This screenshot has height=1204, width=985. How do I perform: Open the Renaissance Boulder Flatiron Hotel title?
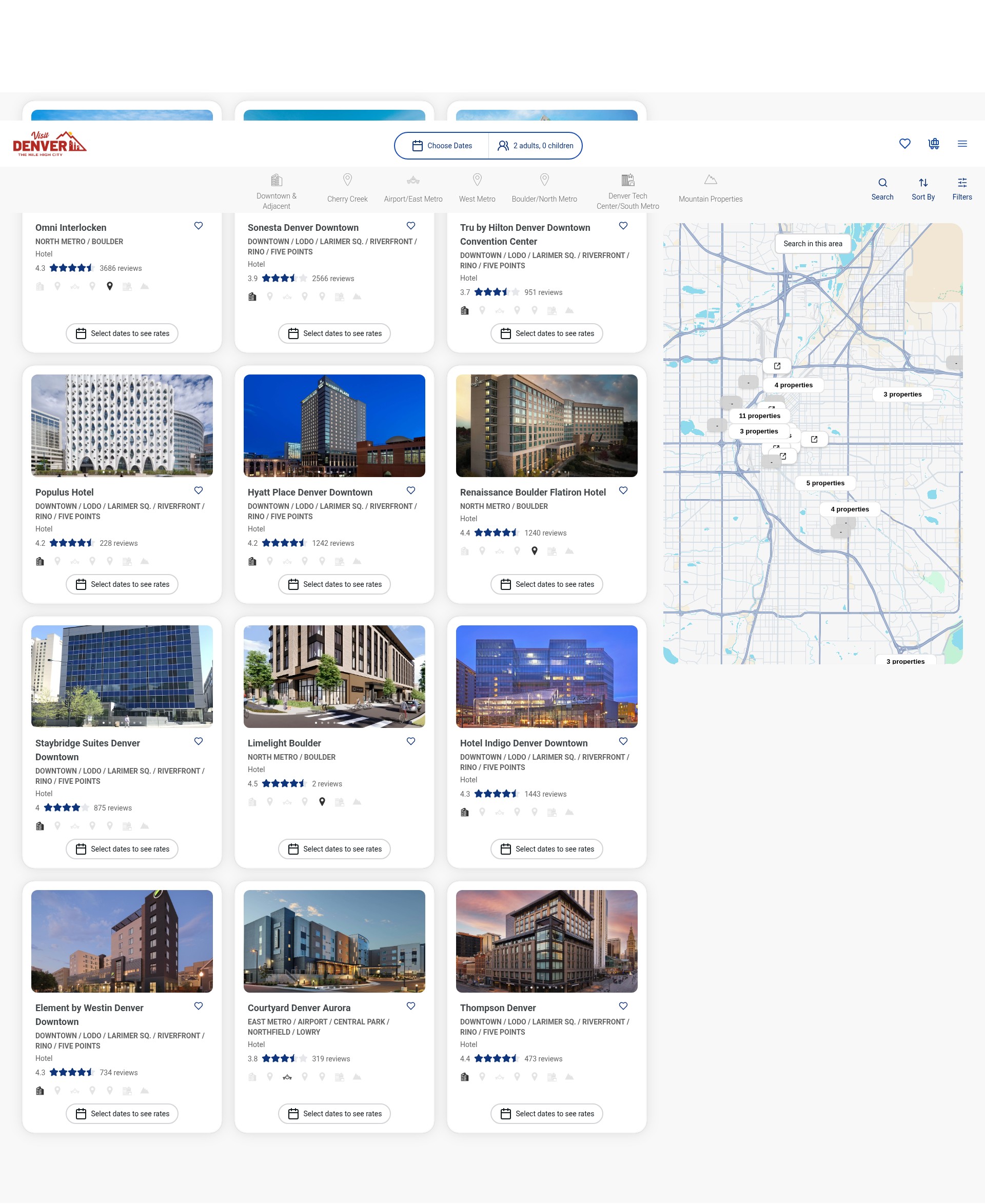pos(533,492)
